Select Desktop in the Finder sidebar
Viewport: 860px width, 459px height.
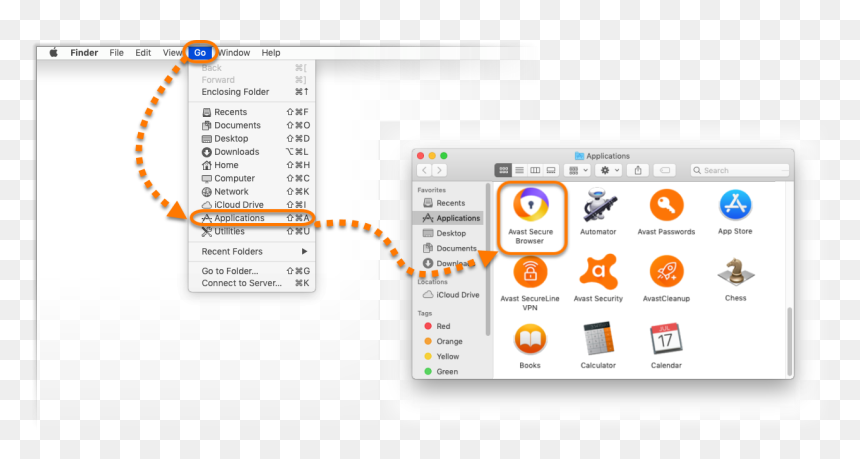(x=449, y=233)
